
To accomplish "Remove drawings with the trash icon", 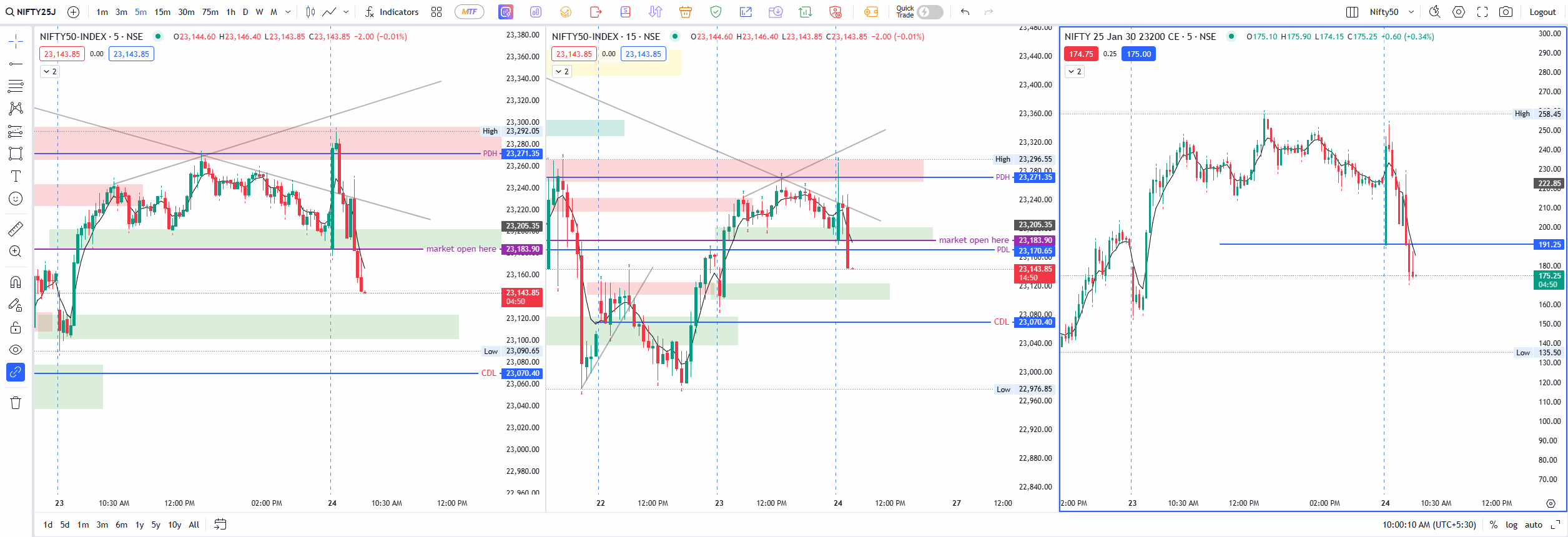I will tap(16, 403).
